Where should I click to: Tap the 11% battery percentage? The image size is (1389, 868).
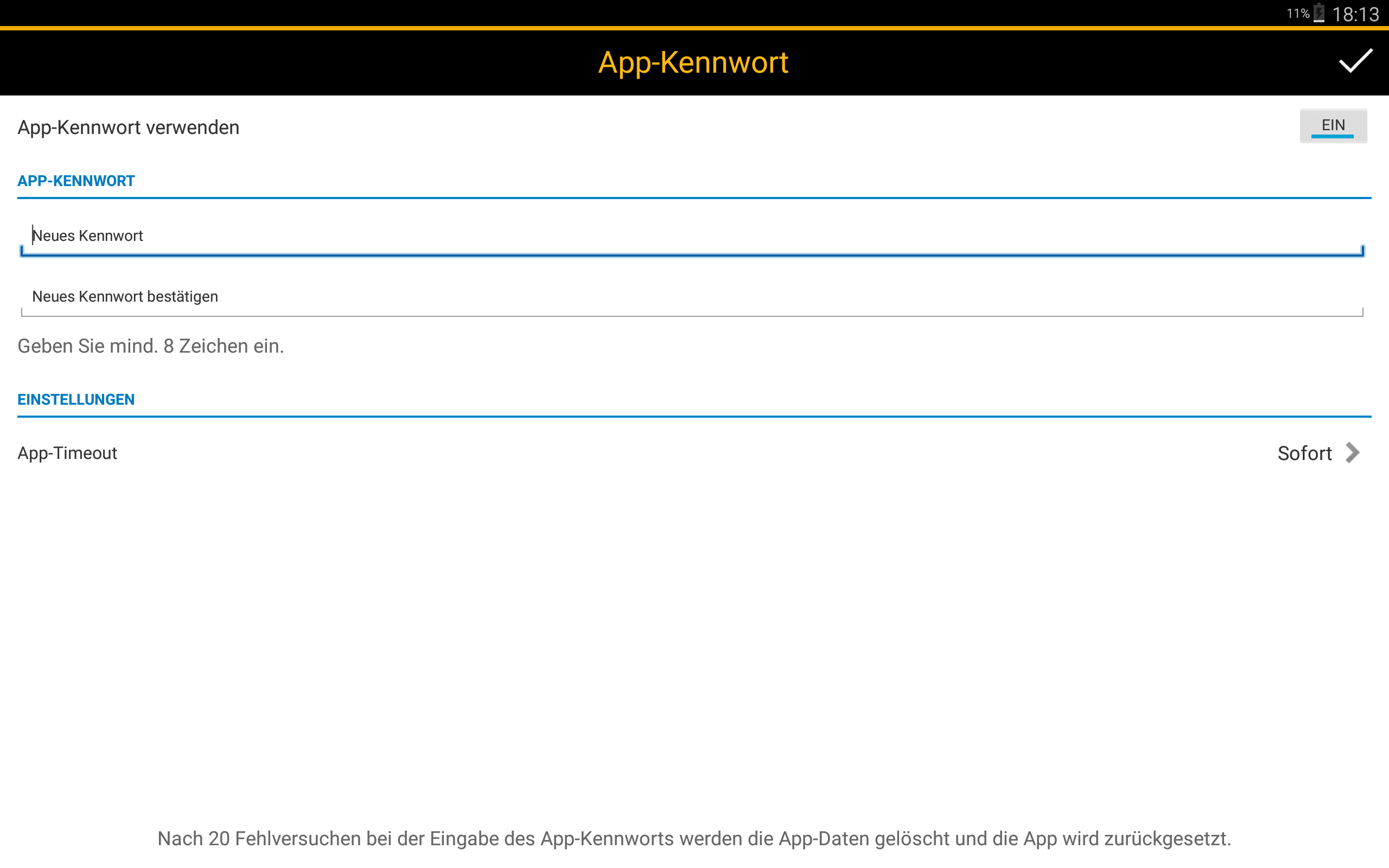[x=1298, y=13]
